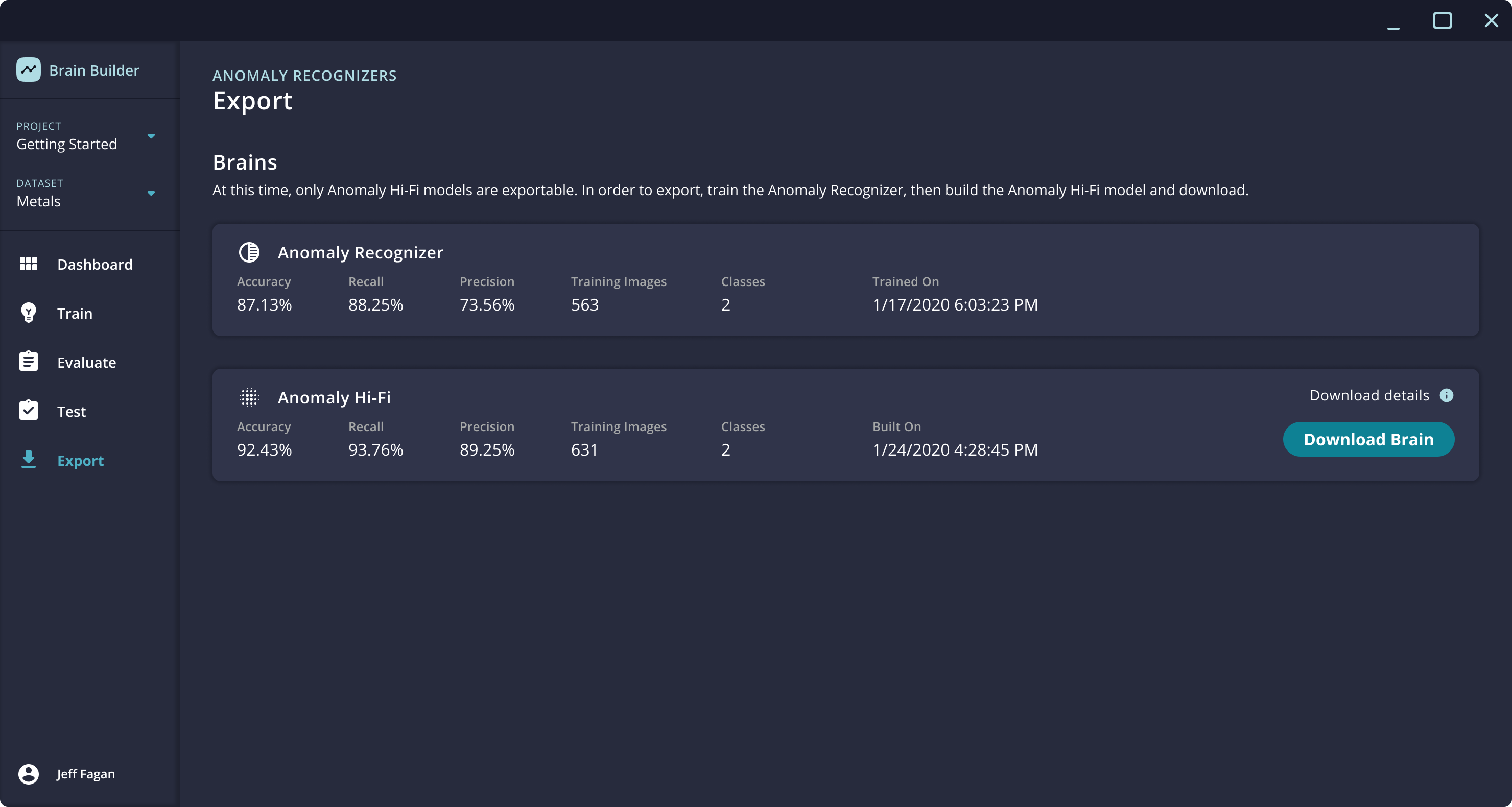Click the Download details link
1512x807 pixels.
[1370, 395]
